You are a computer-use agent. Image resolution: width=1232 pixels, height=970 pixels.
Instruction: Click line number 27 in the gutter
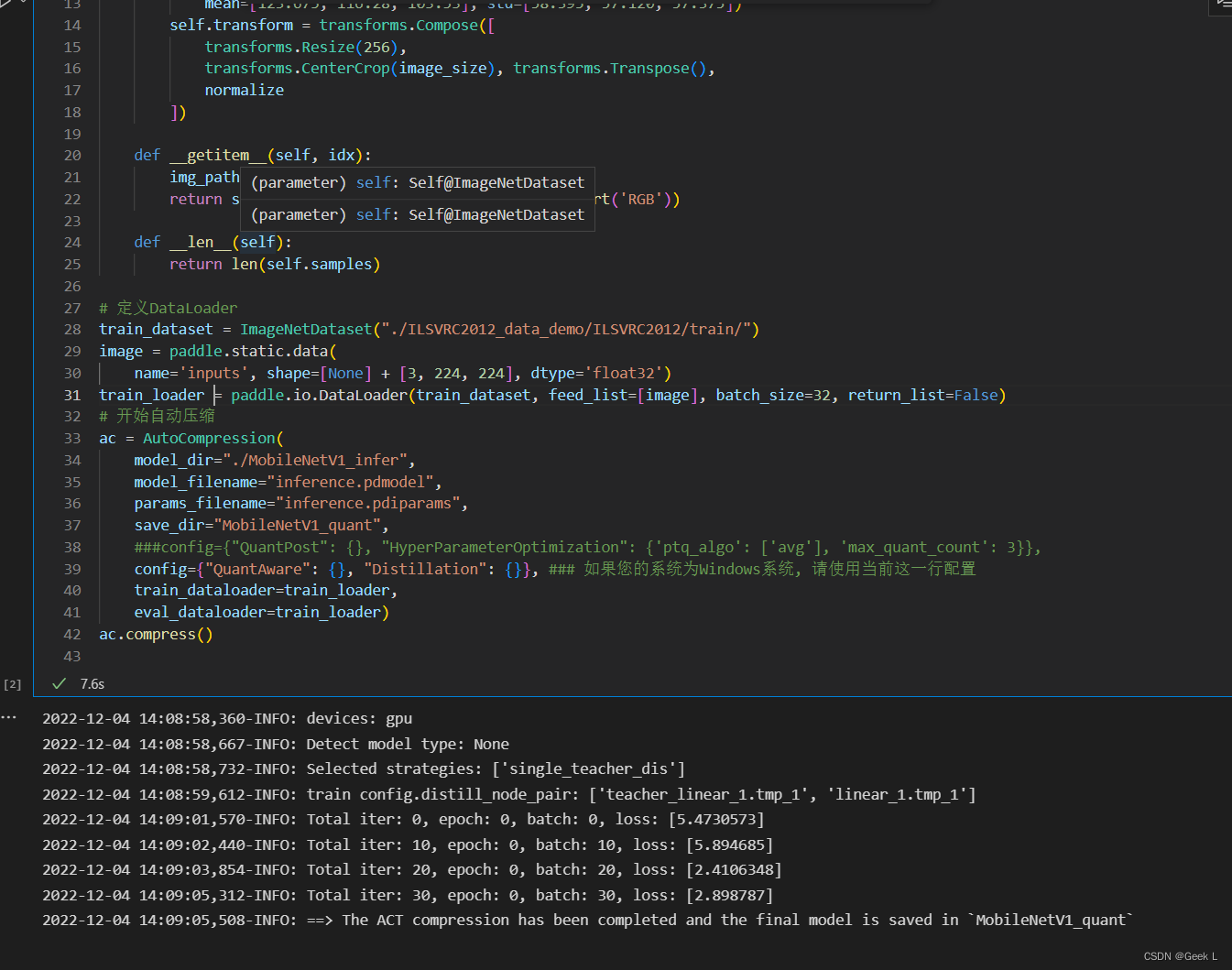pyautogui.click(x=72, y=308)
